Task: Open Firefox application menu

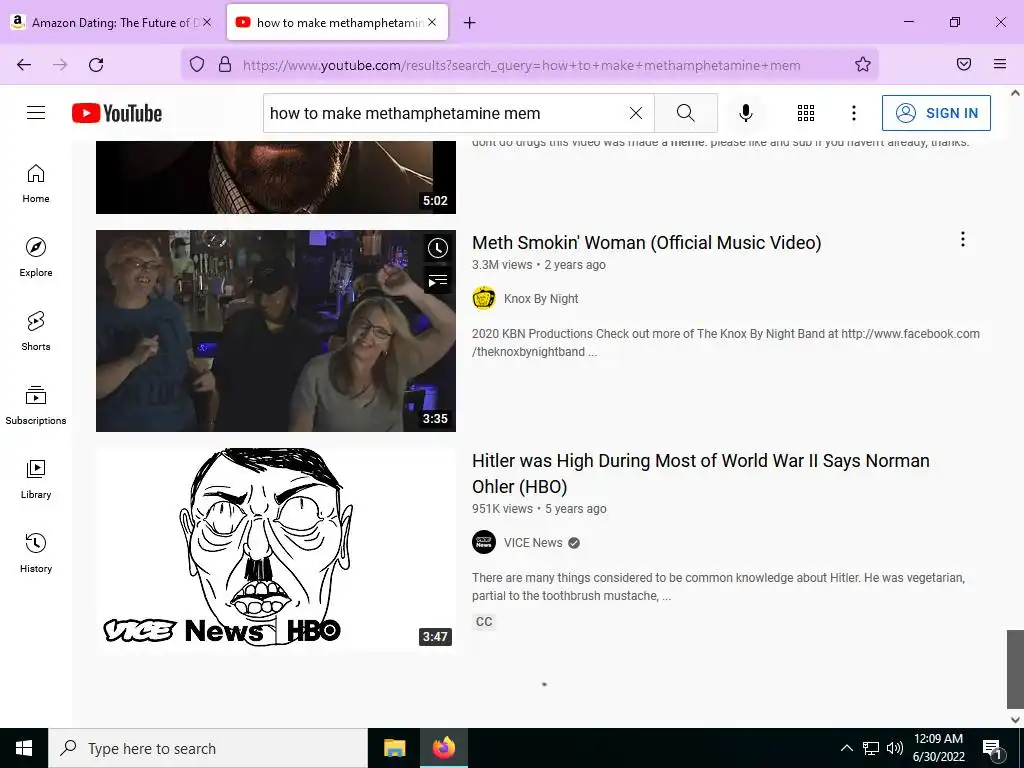Action: pos(1000,64)
